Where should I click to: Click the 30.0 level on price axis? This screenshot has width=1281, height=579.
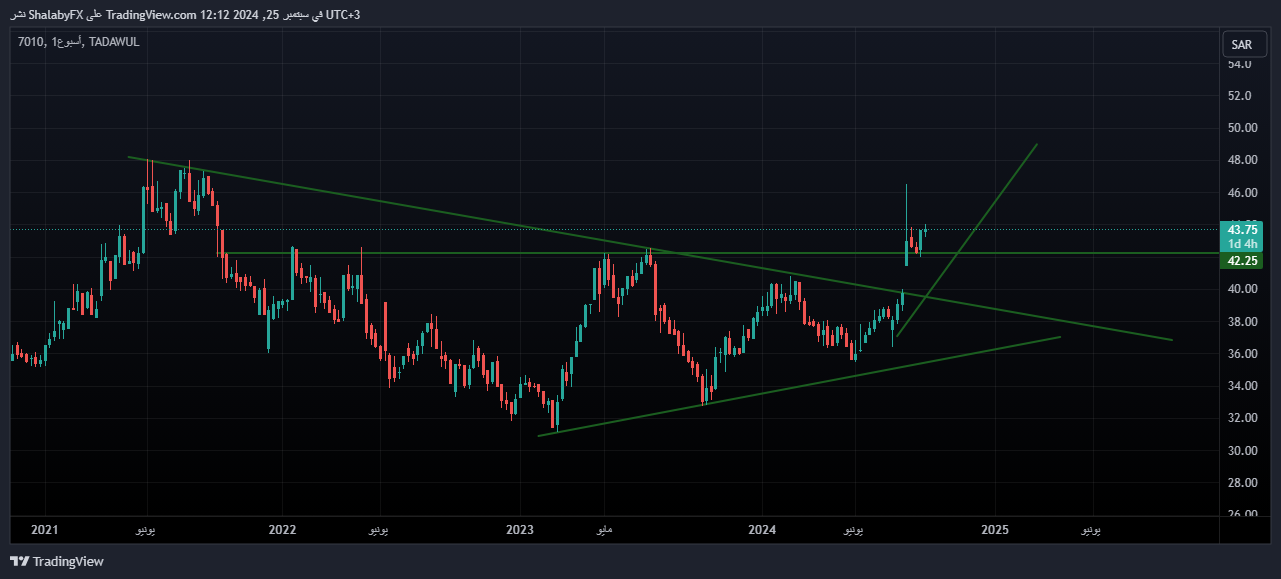pos(1240,450)
